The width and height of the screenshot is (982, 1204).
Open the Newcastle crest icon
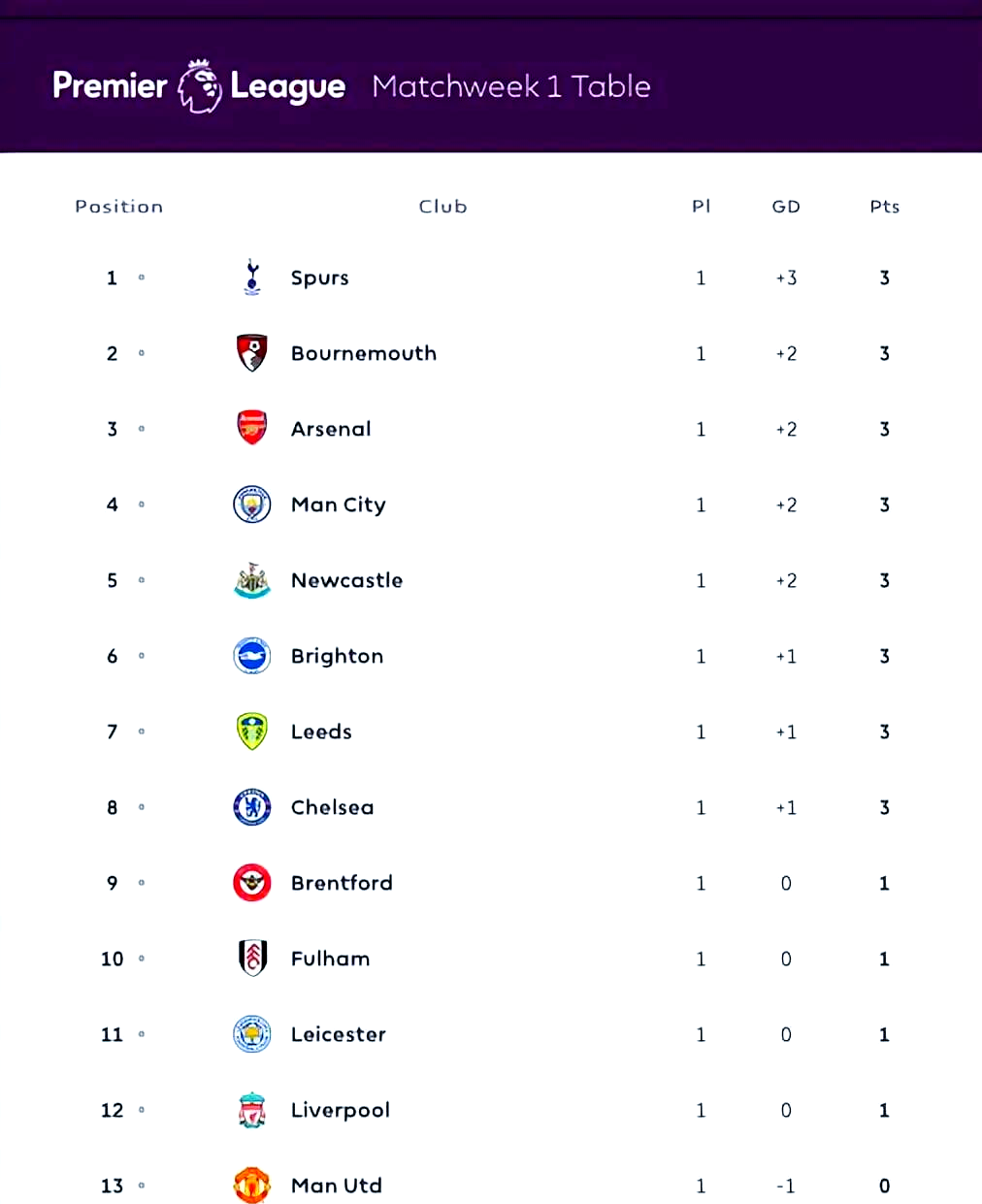(252, 580)
